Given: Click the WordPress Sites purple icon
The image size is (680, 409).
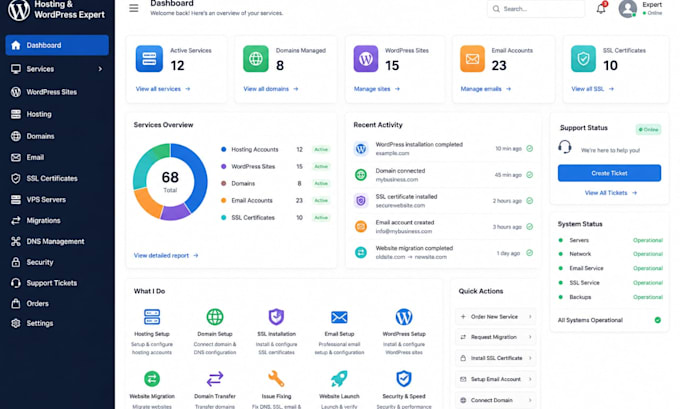Looking at the screenshot, I should [366, 59].
